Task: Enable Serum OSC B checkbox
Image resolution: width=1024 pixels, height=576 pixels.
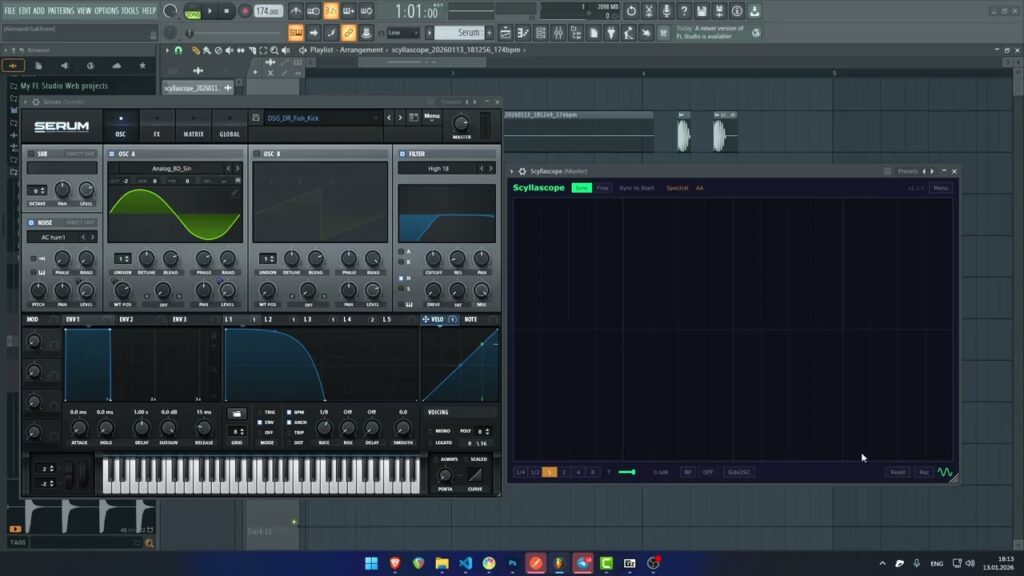Action: [x=257, y=154]
